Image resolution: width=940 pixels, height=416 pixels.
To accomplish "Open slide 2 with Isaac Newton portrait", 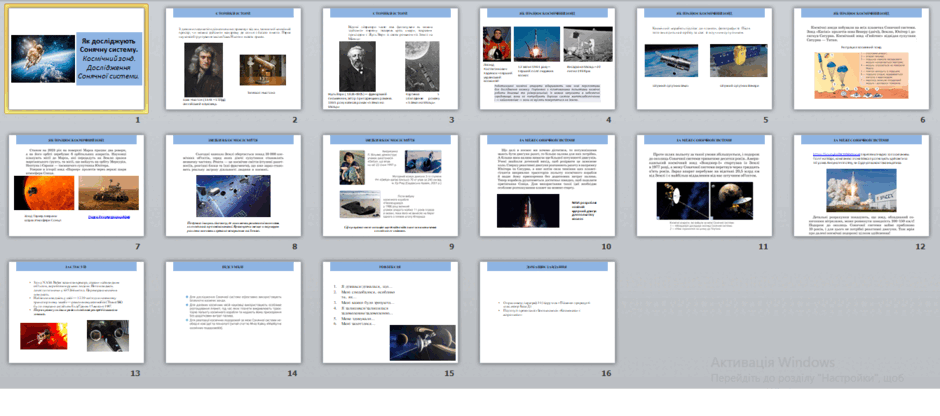I will click(233, 59).
